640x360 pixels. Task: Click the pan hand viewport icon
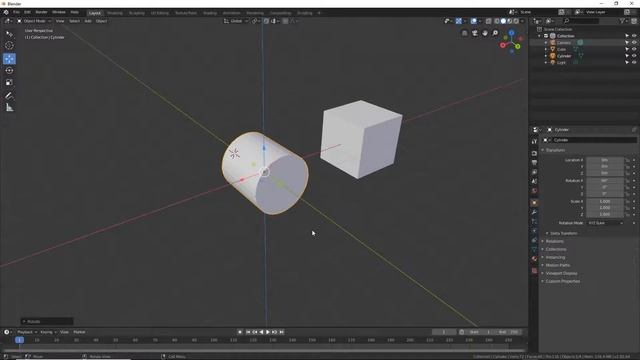(485, 33)
